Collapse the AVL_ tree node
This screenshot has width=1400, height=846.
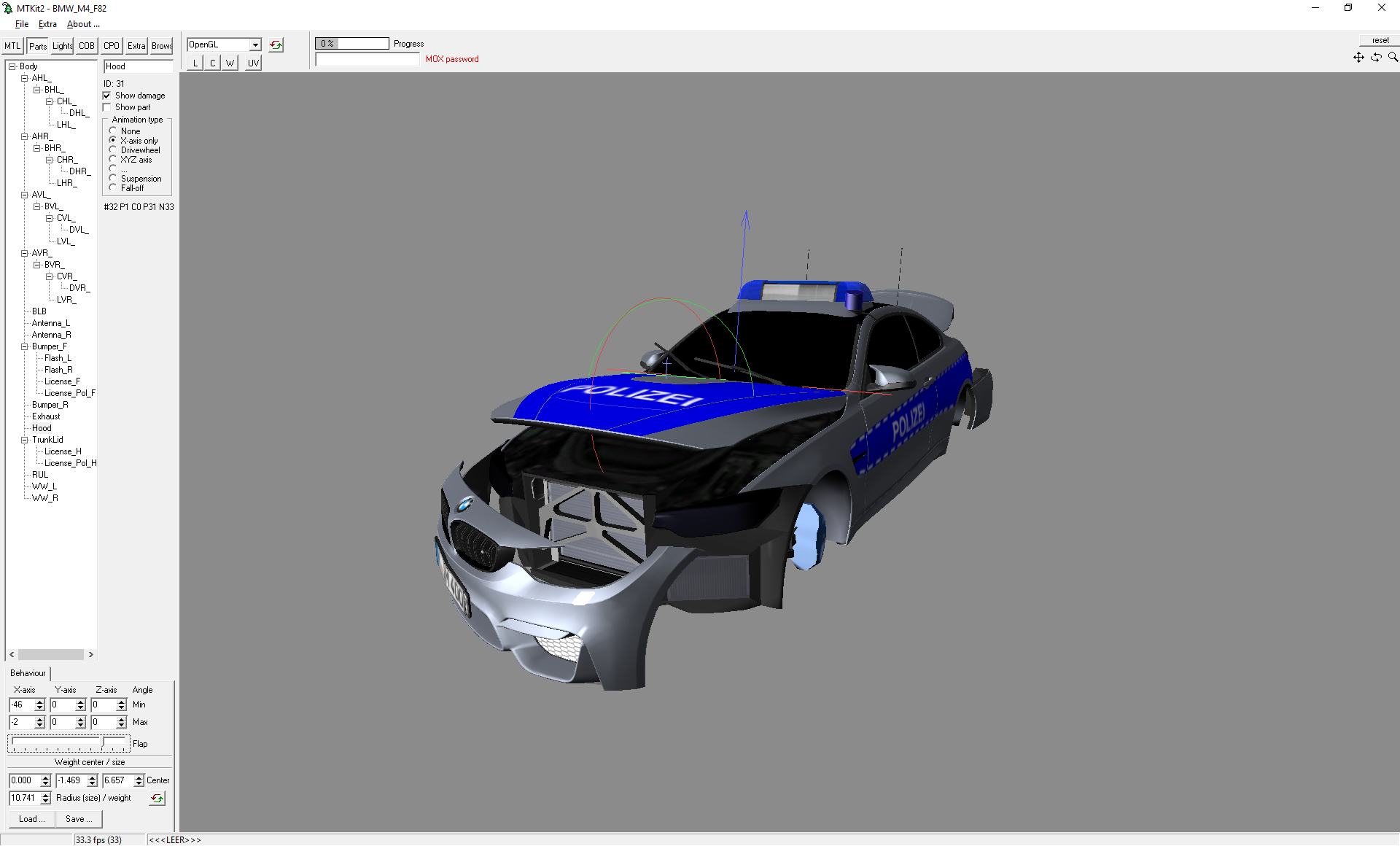tap(24, 195)
